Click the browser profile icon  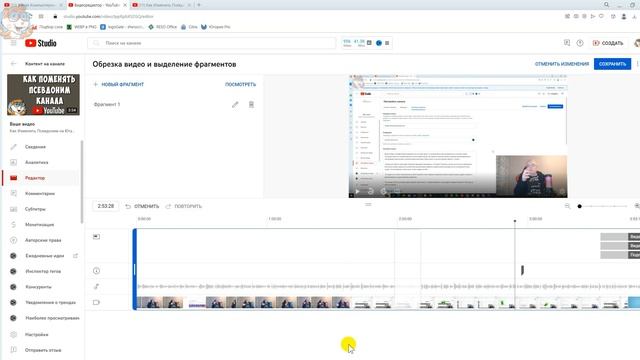click(x=624, y=16)
